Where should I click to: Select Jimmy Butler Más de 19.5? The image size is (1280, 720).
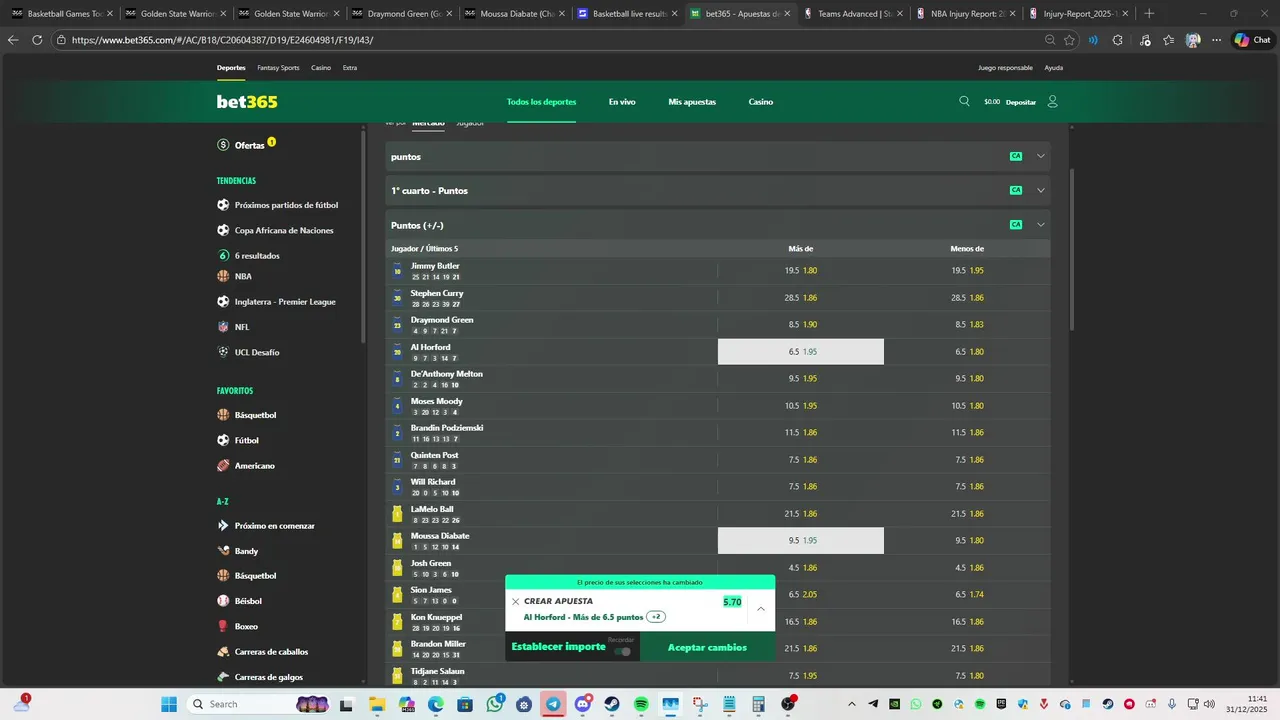pos(801,271)
